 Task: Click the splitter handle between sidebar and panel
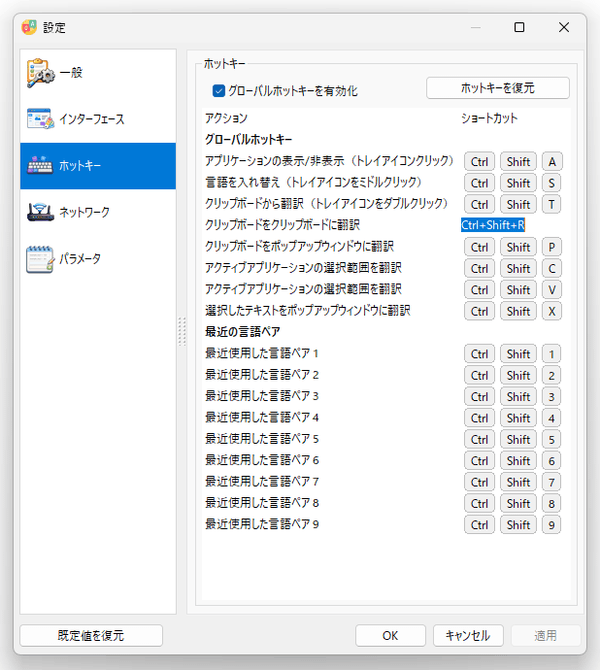tap(182, 332)
